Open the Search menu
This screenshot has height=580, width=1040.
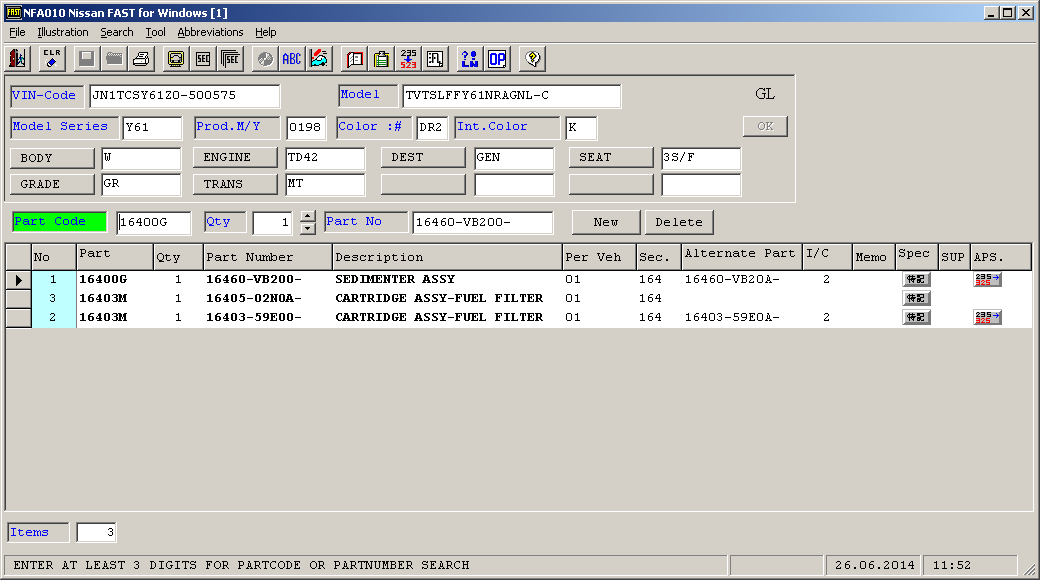(117, 32)
